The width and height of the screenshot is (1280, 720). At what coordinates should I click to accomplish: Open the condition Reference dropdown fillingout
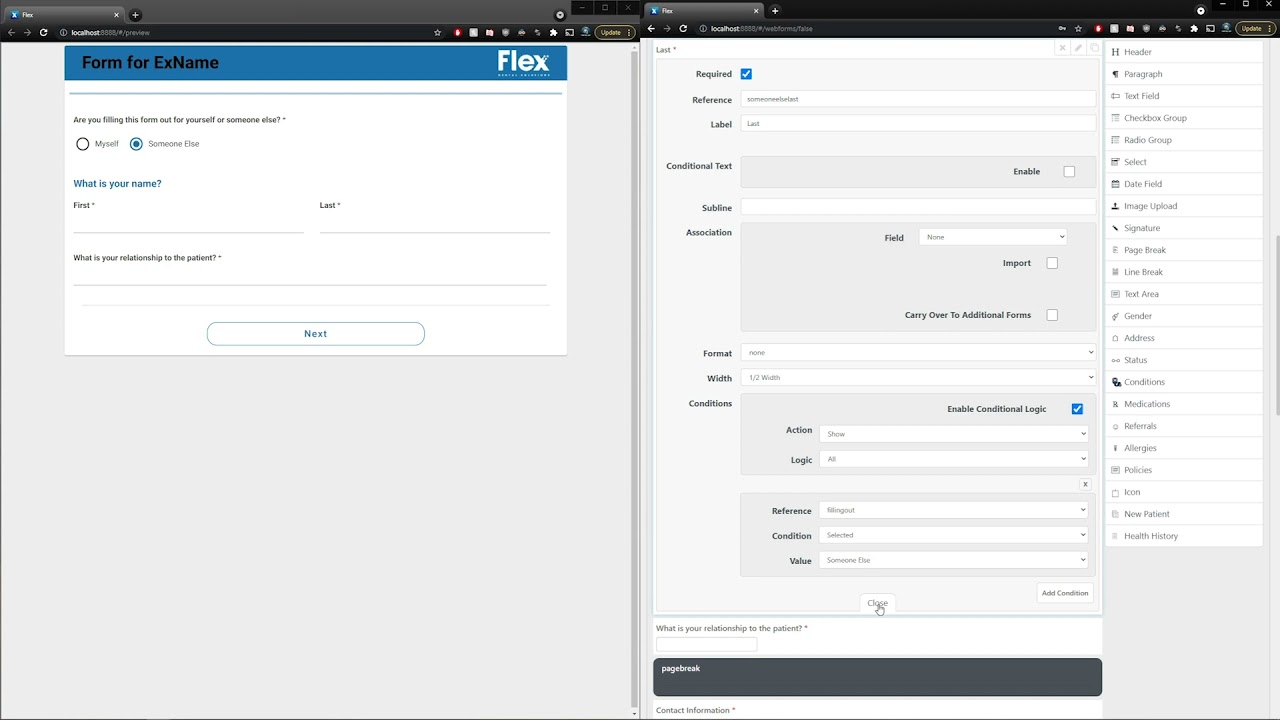954,510
